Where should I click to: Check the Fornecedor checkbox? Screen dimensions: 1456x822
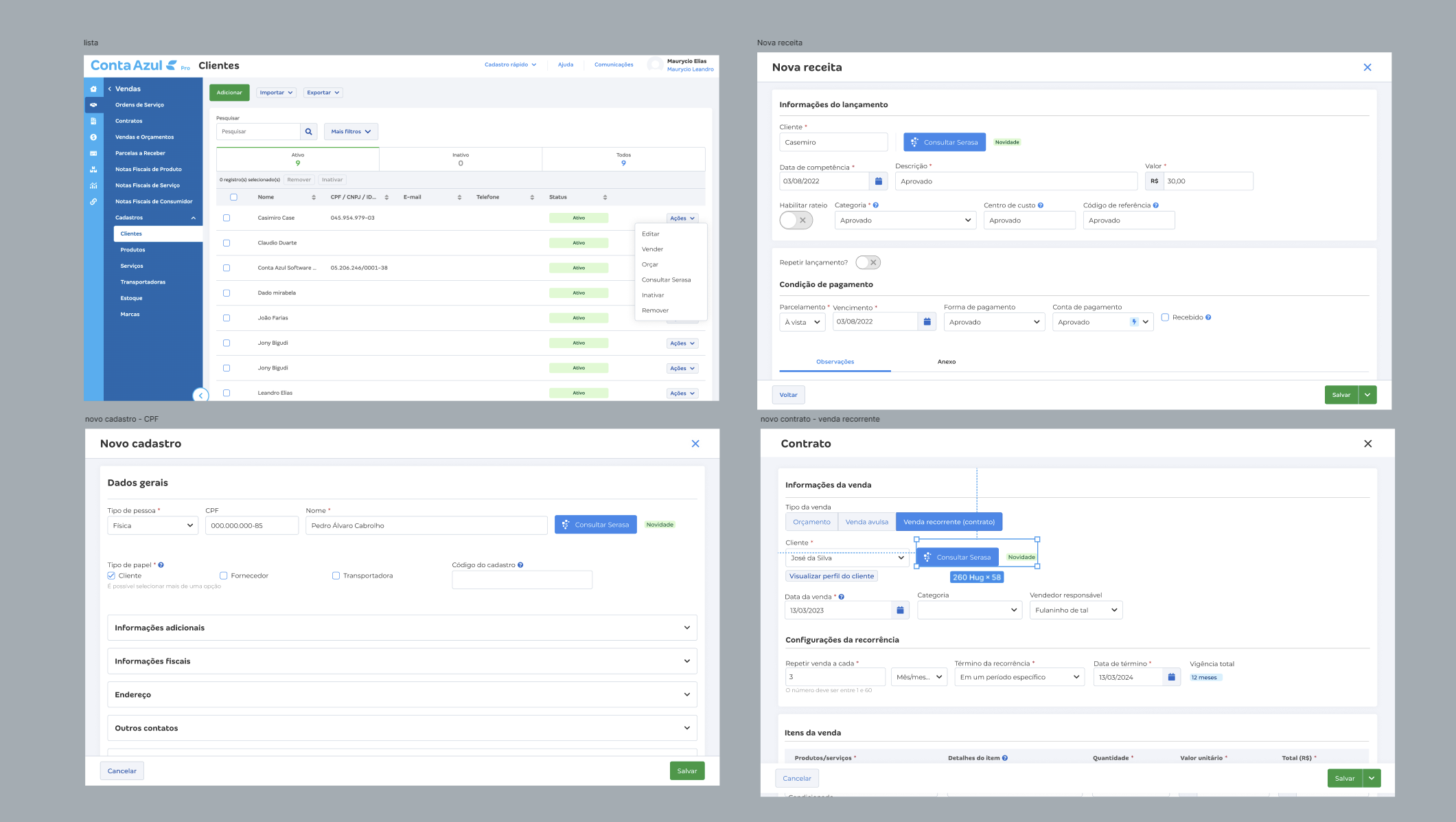[x=224, y=575]
